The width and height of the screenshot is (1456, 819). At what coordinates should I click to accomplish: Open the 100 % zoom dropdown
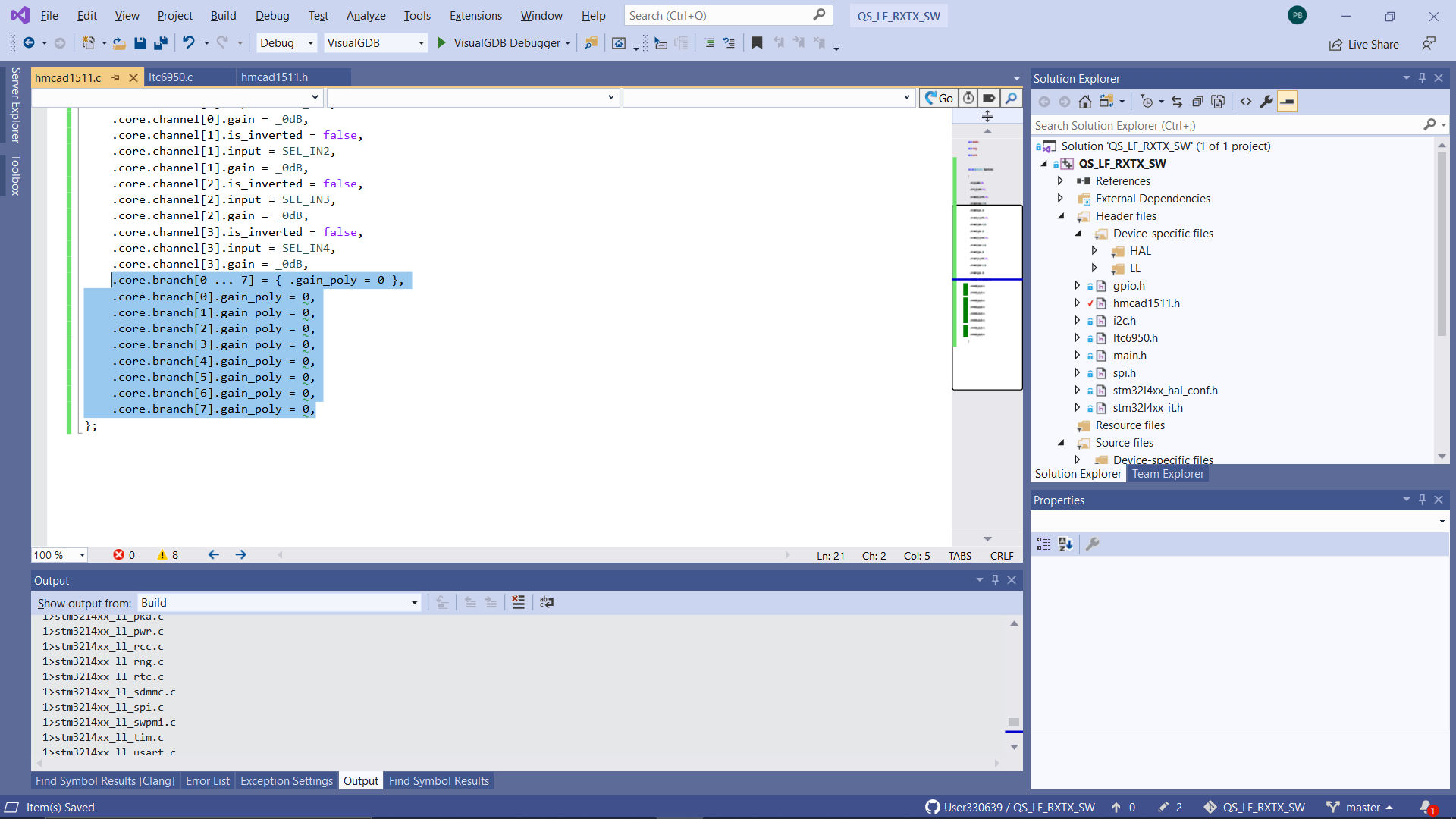pyautogui.click(x=60, y=555)
